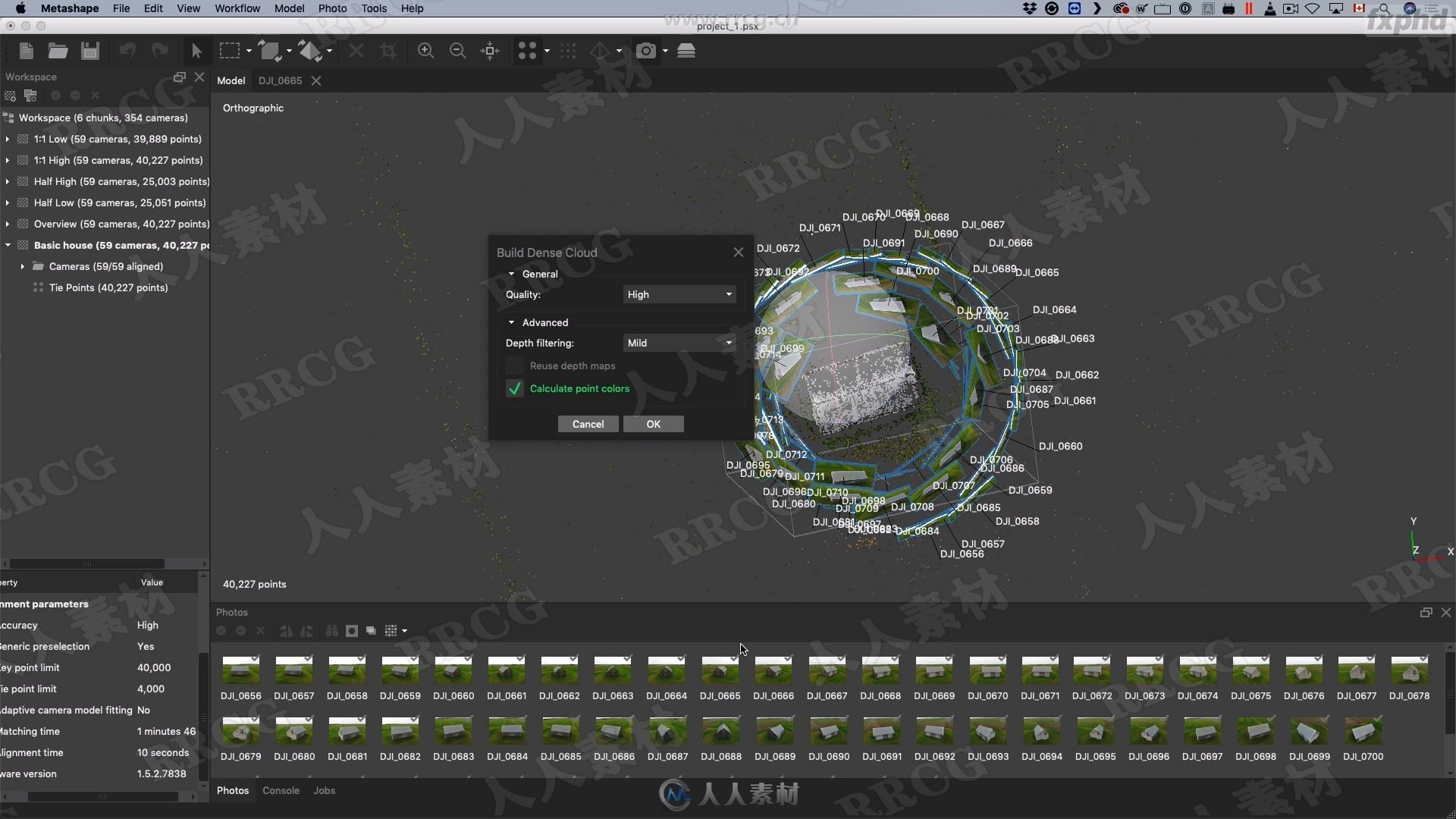This screenshot has height=819, width=1456.
Task: Click the Photo menu bar item
Action: pyautogui.click(x=332, y=8)
